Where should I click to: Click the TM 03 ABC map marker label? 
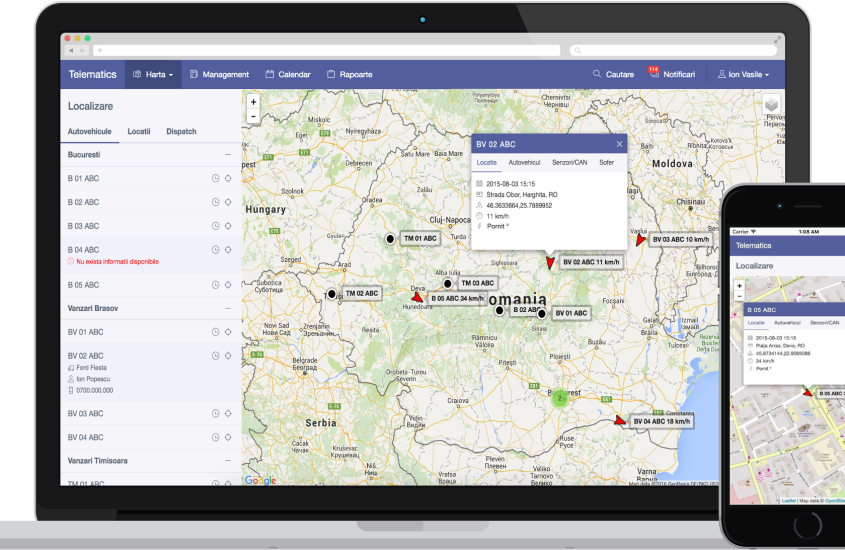[x=477, y=283]
